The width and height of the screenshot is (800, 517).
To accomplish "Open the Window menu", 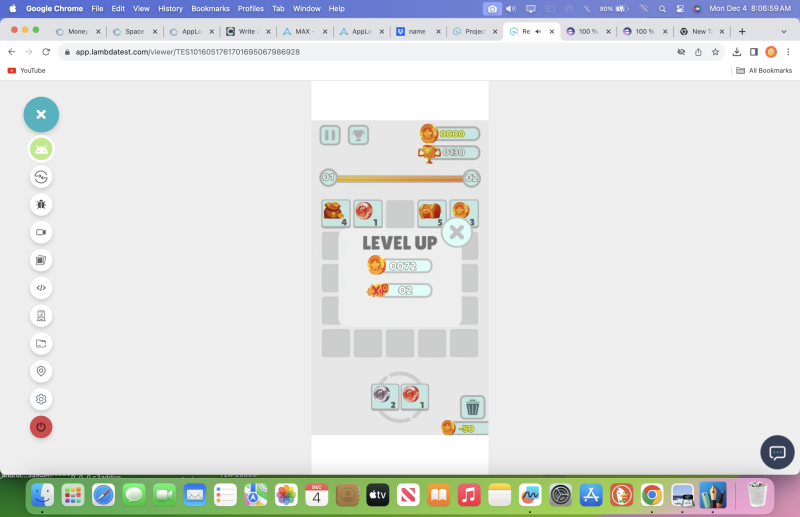I will click(x=307, y=9).
